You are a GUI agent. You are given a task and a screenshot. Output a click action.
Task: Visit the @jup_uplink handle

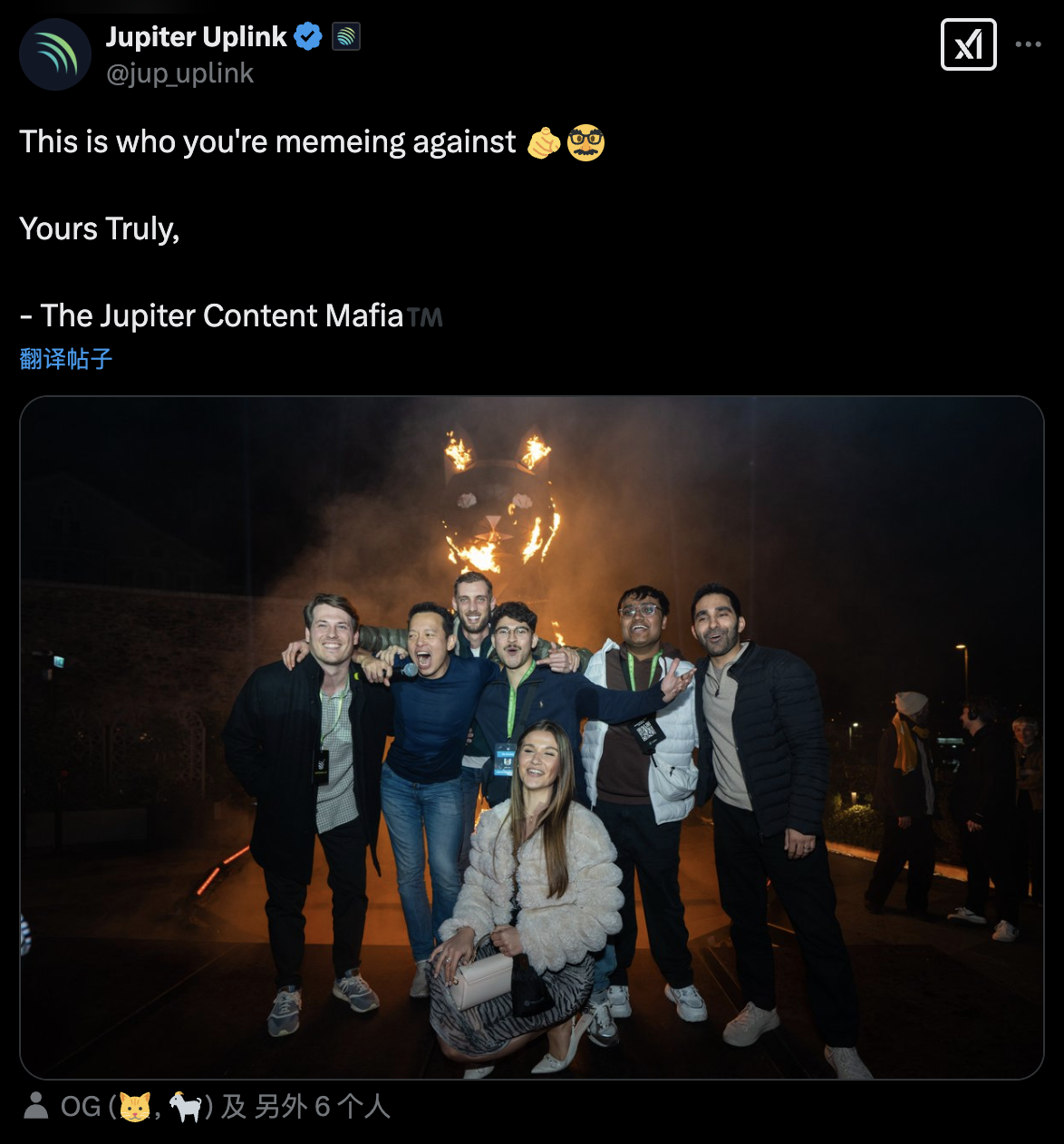tap(179, 73)
